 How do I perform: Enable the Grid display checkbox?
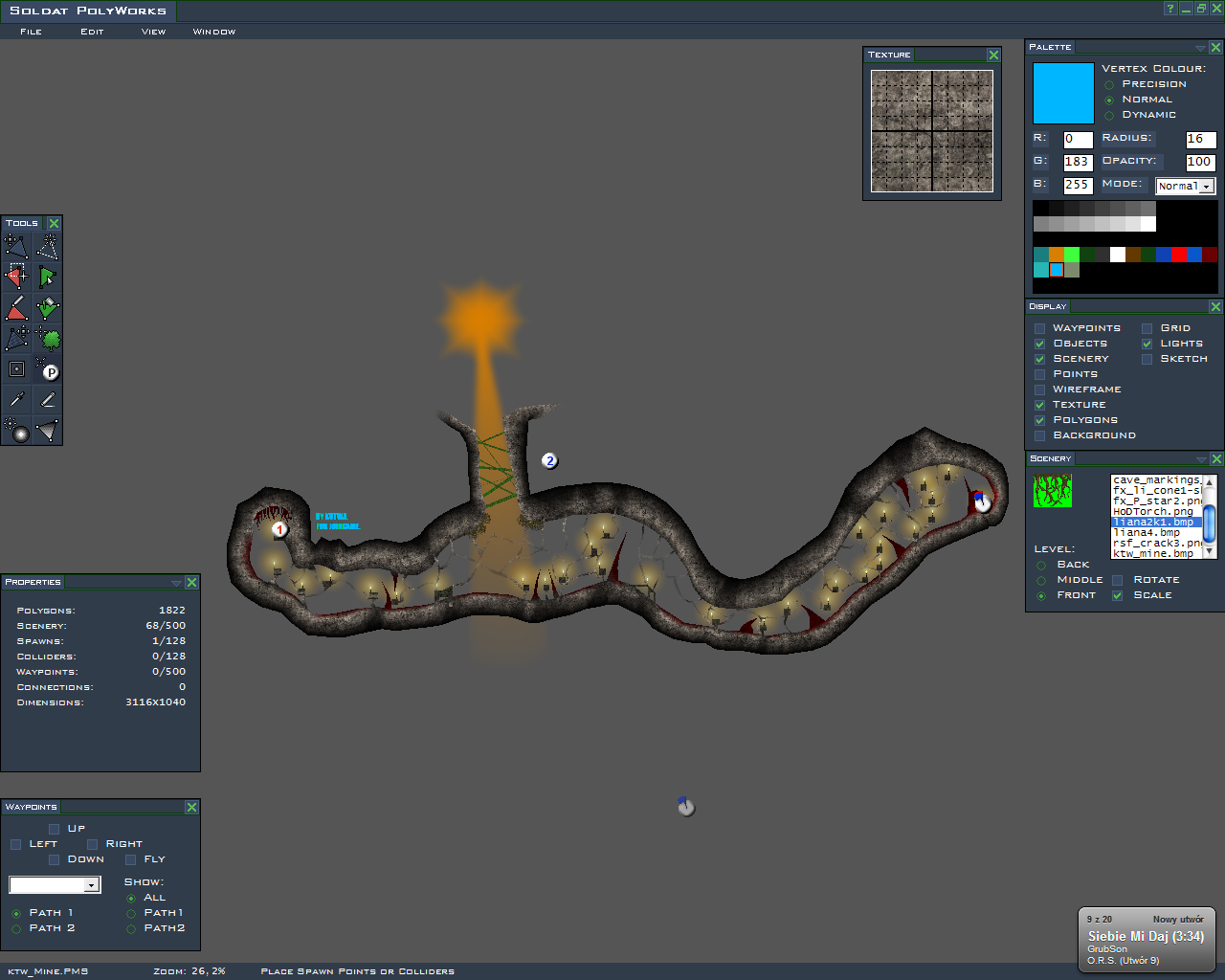point(1147,328)
